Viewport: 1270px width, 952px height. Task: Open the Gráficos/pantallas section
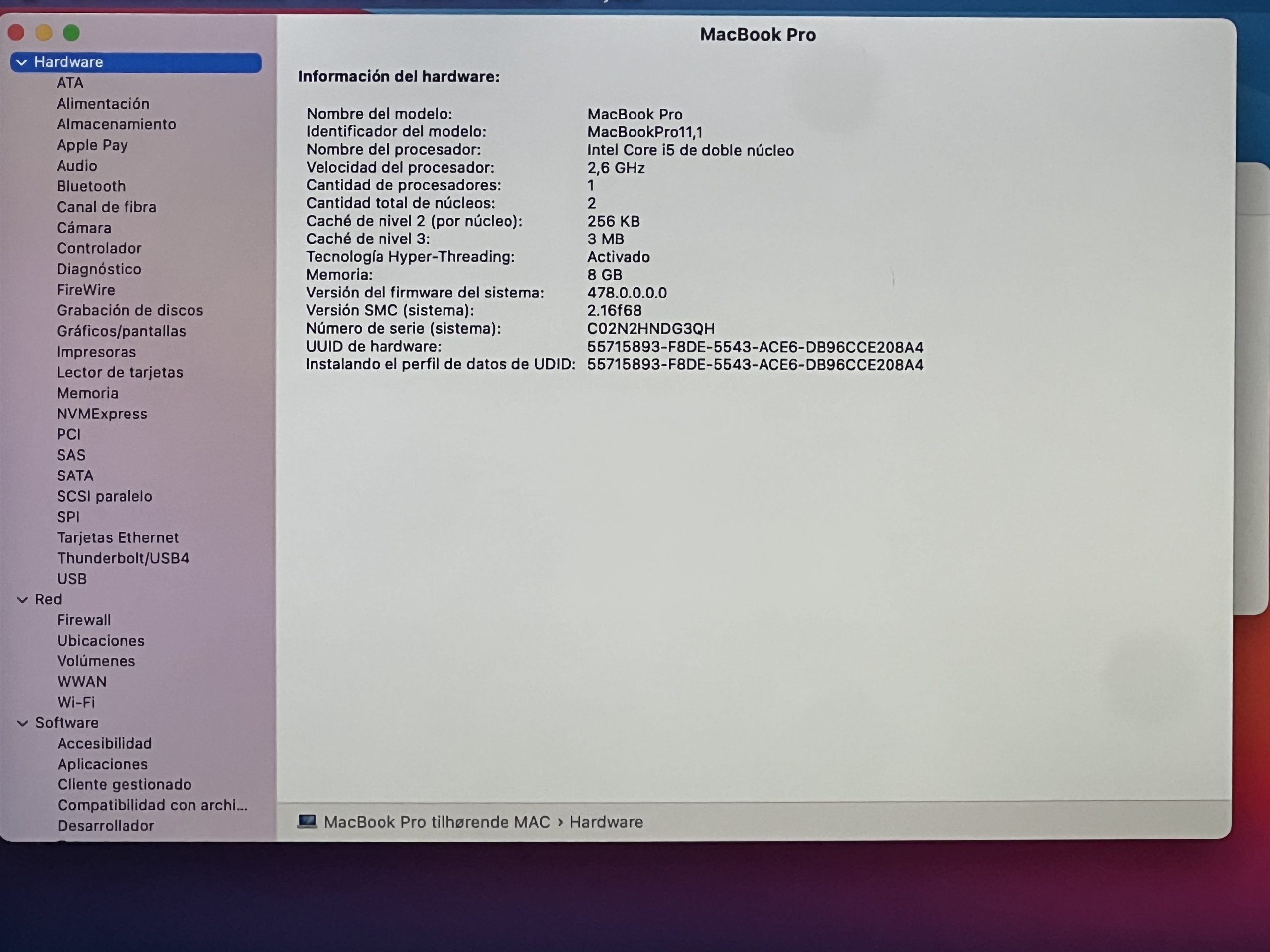point(121,331)
